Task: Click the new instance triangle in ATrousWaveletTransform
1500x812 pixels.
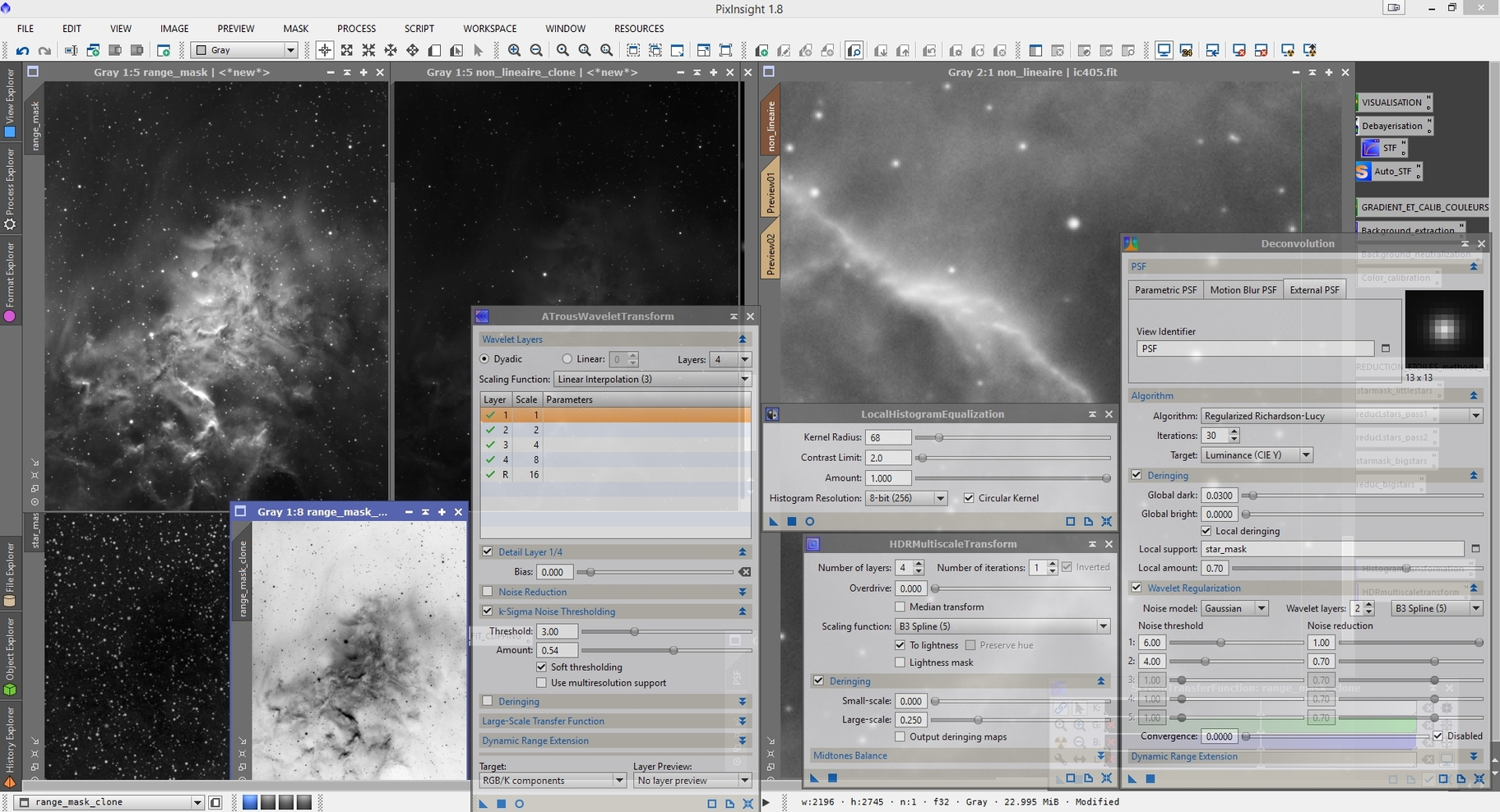Action: (x=484, y=804)
